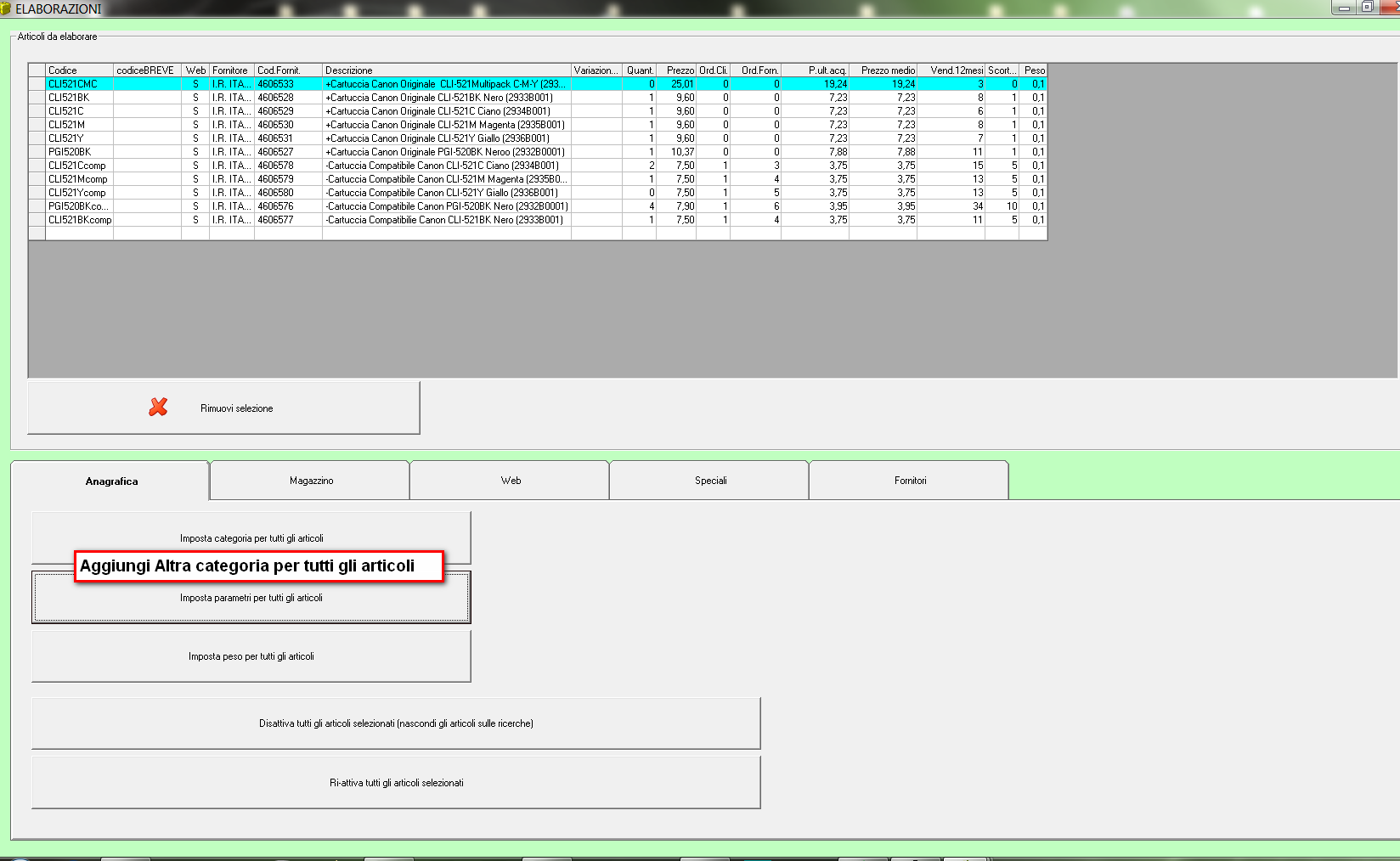Image resolution: width=1400 pixels, height=861 pixels.
Task: Click the Prezzo medio column header
Action: [883, 70]
